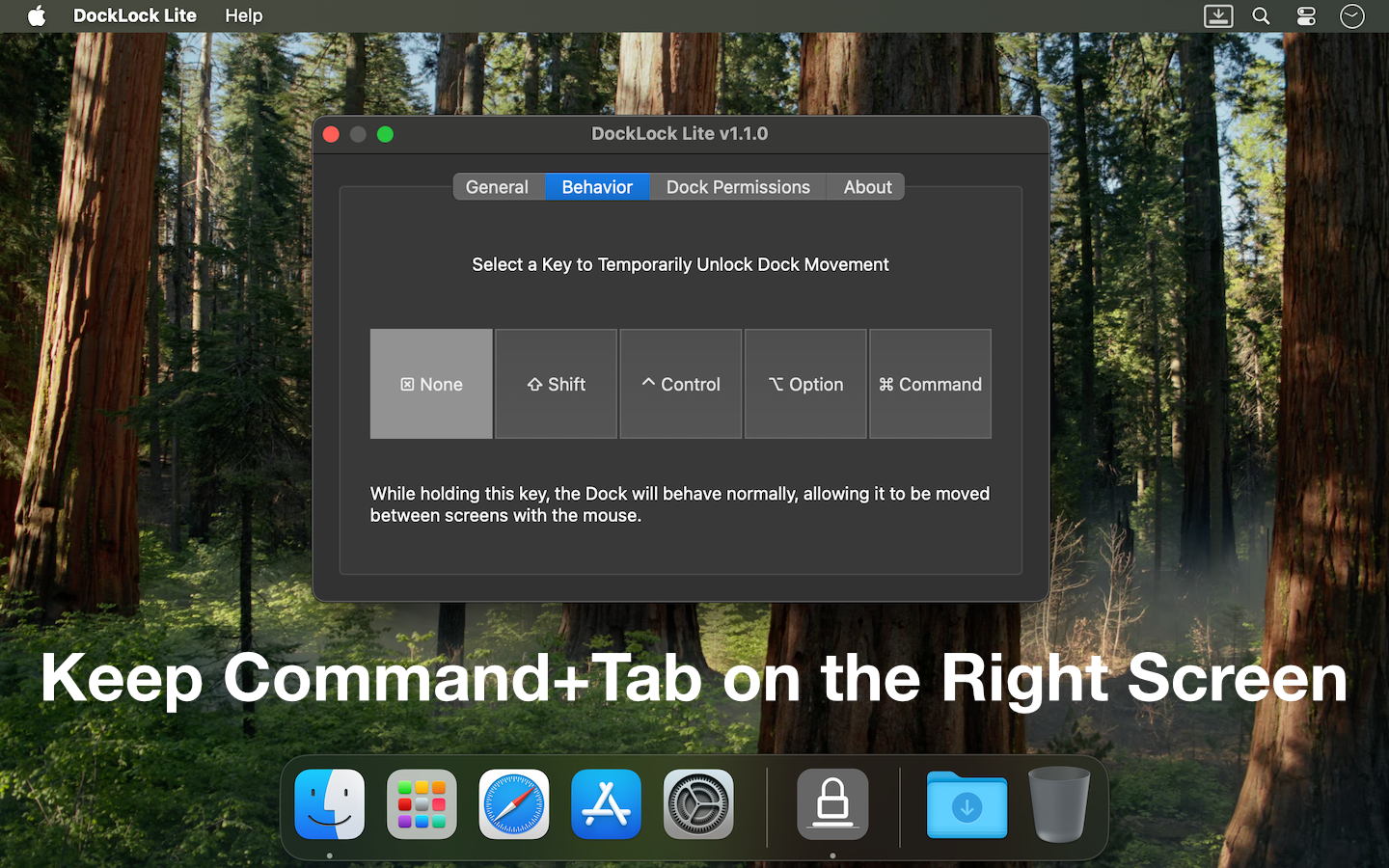
Task: Select Control as unlock key
Action: [x=681, y=384]
